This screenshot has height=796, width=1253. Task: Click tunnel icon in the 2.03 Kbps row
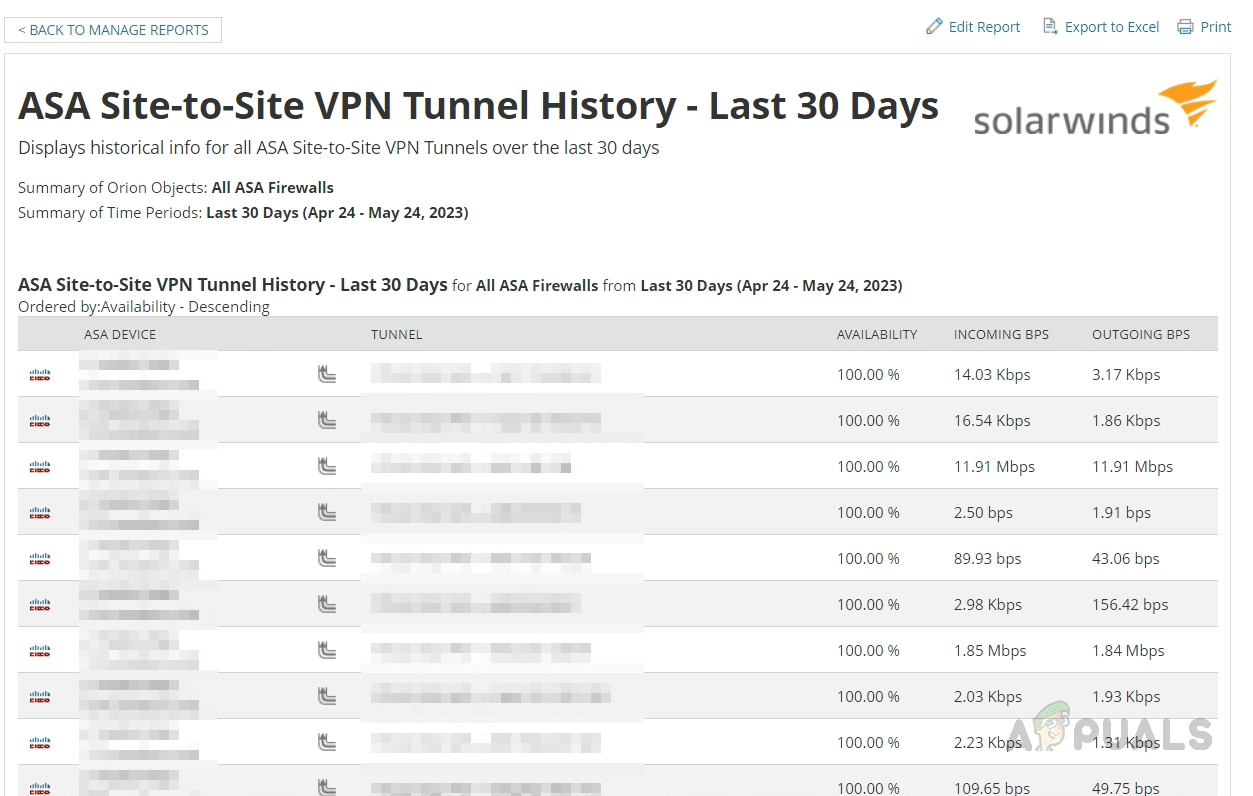326,697
